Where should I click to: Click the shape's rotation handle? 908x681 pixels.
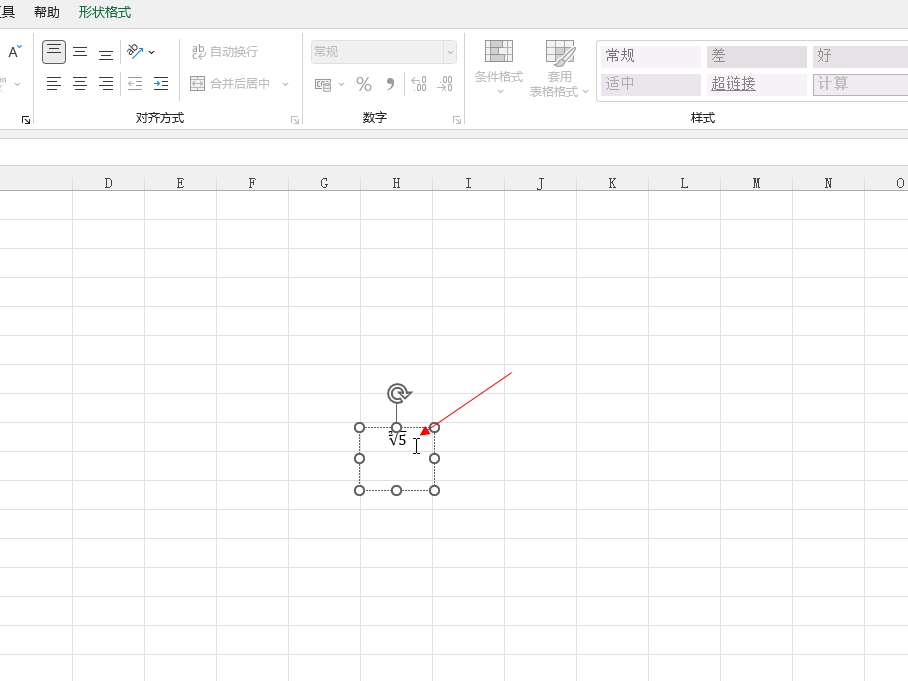tap(399, 393)
